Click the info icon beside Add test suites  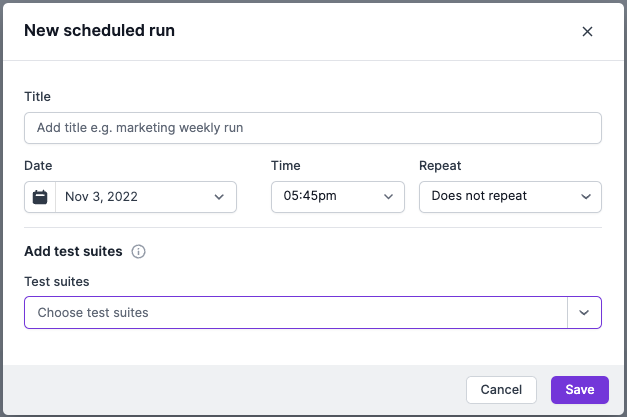(x=138, y=251)
